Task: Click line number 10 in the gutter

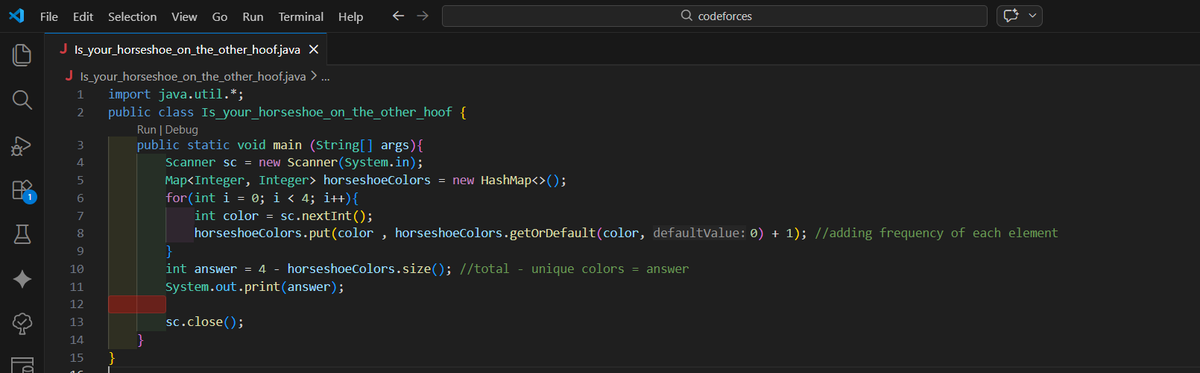Action: (x=76, y=269)
